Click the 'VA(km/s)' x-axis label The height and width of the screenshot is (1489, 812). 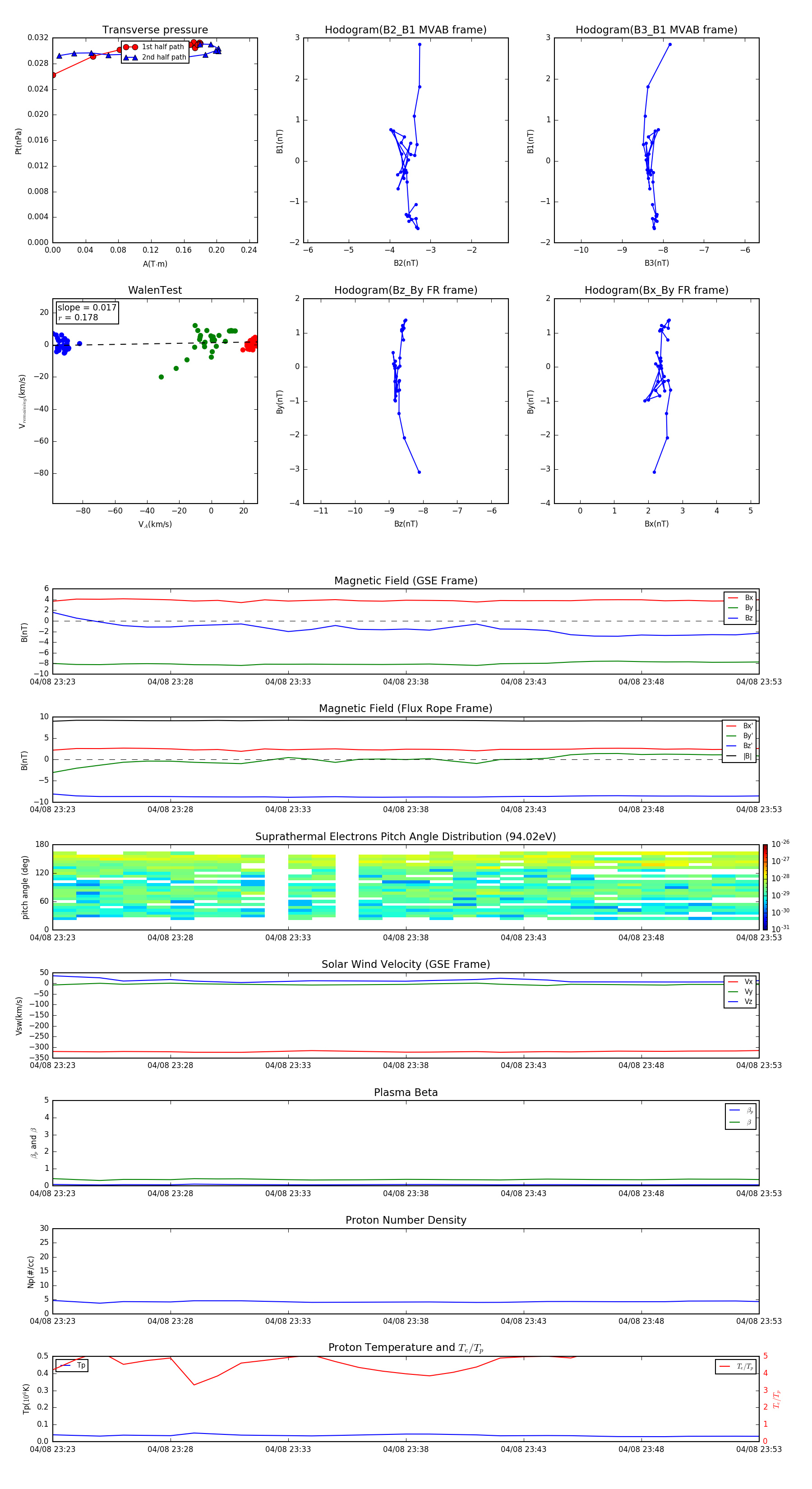(x=155, y=524)
